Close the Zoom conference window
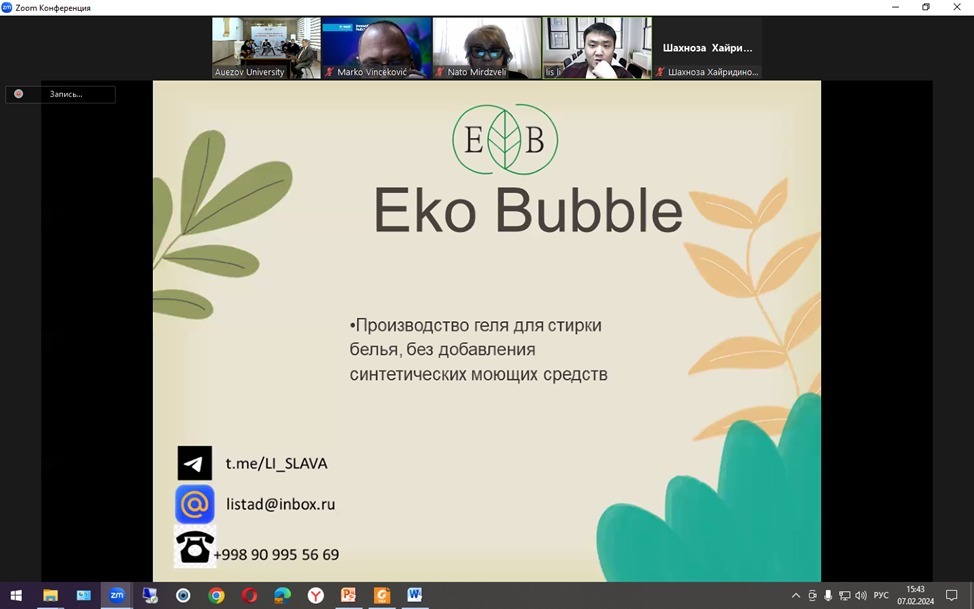974x609 pixels. (957, 7)
